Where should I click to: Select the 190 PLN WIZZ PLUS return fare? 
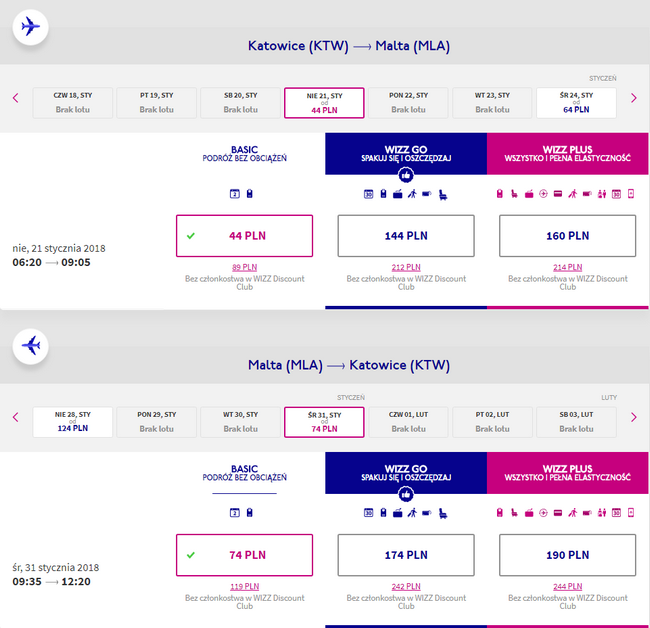coord(568,555)
